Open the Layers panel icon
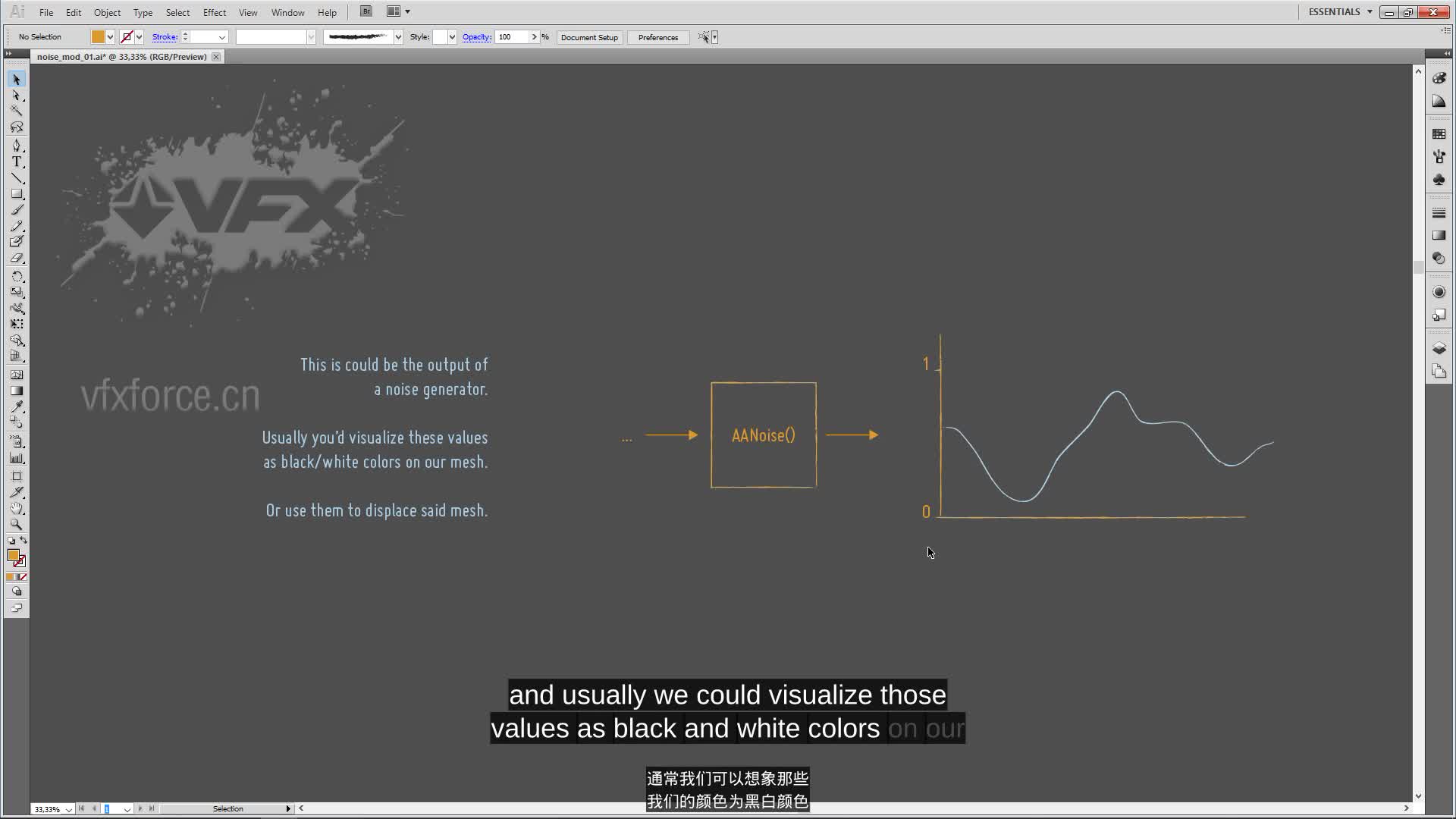The height and width of the screenshot is (819, 1456). pyautogui.click(x=1439, y=348)
